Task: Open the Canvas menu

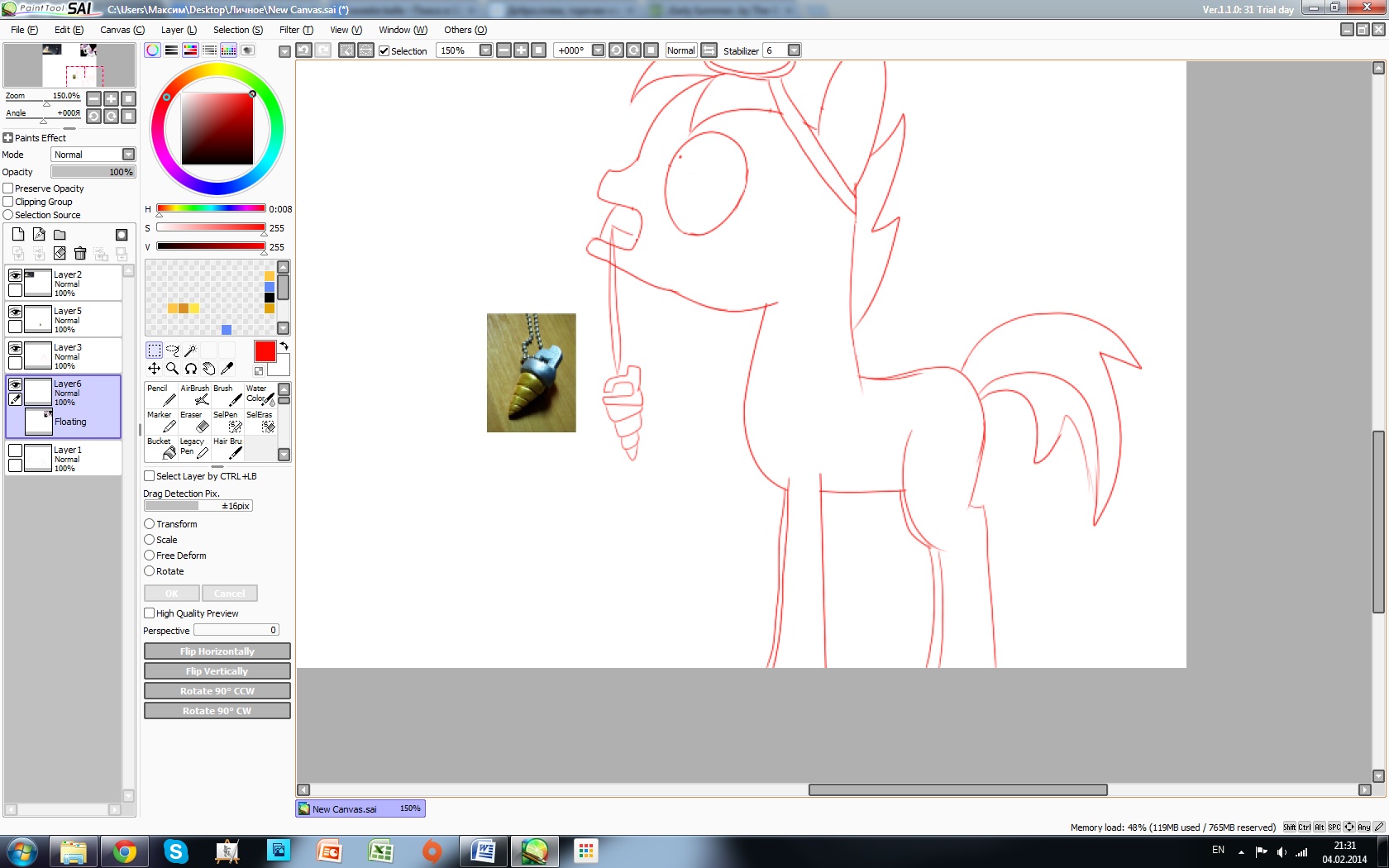Action: click(122, 30)
